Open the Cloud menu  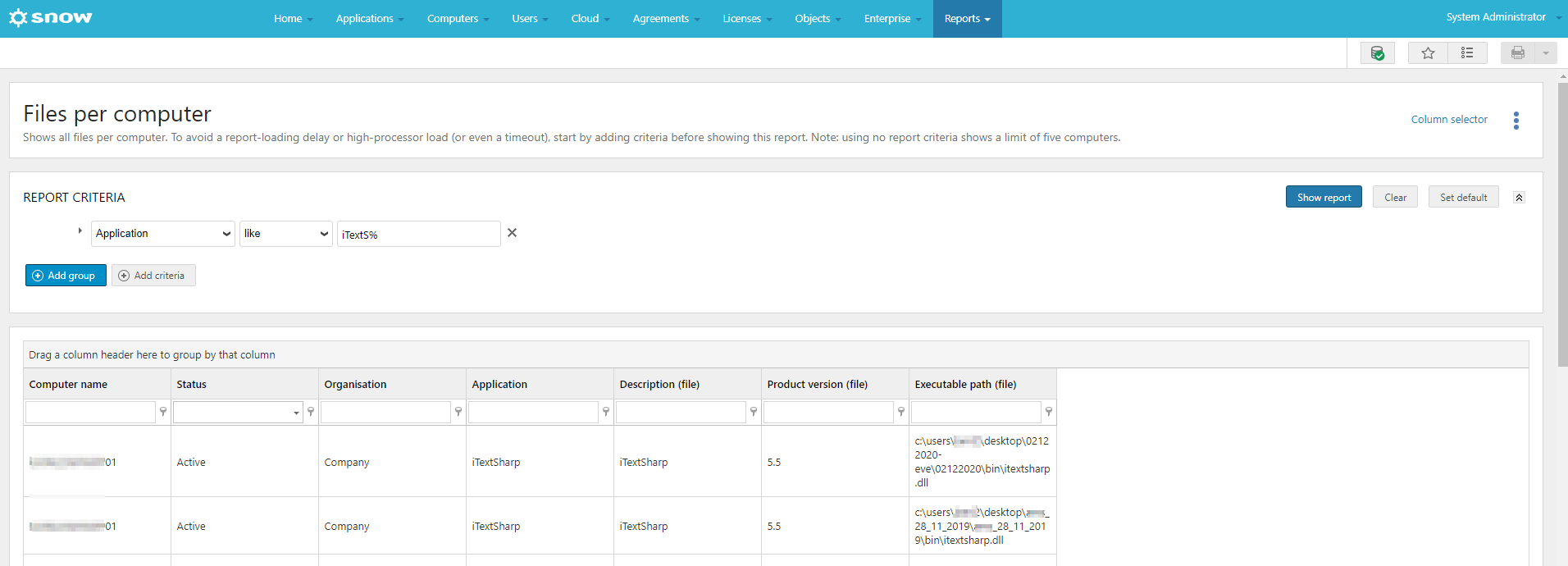tap(590, 19)
